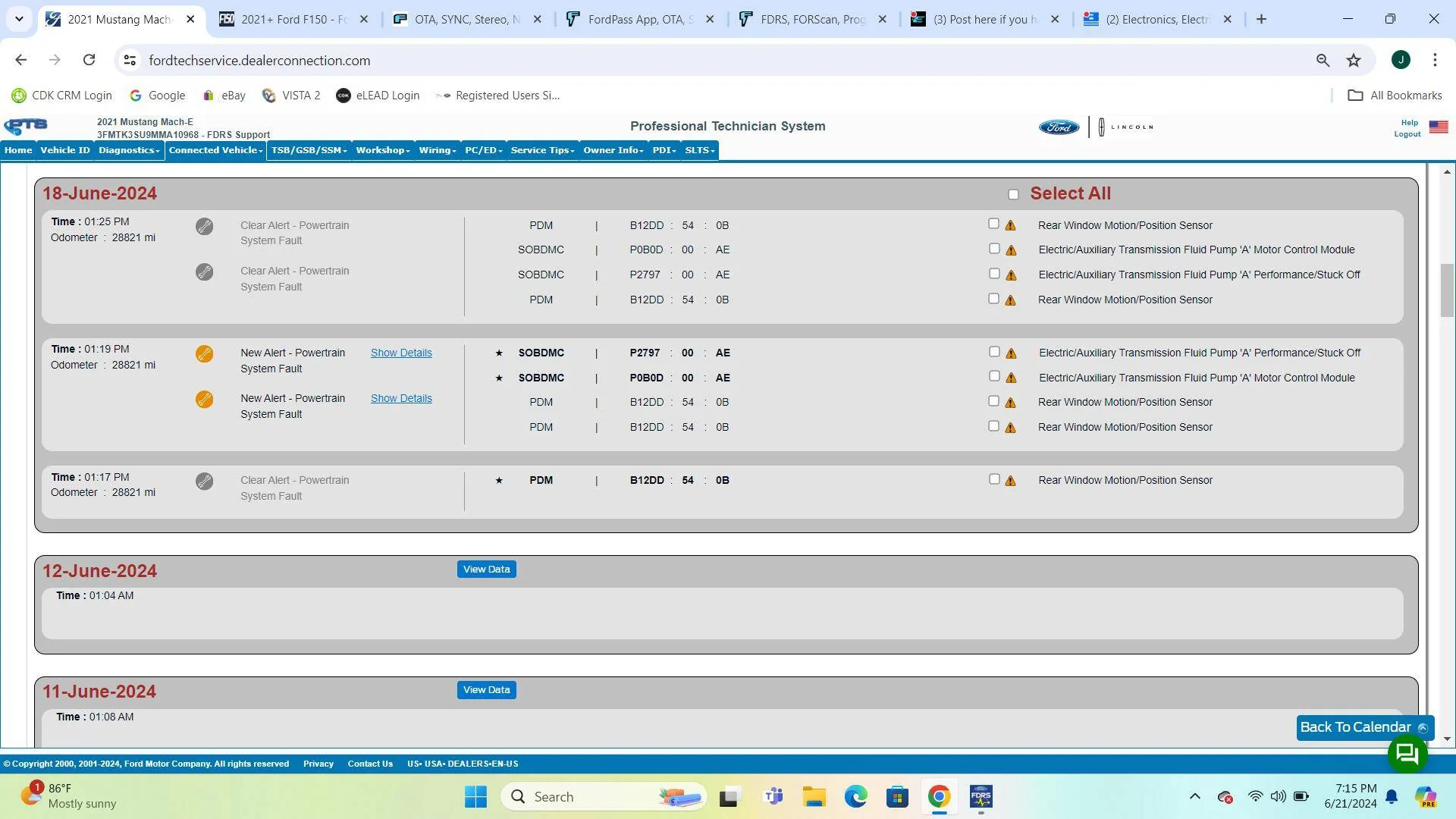Click the gray wrench icon beside second 01:25 PM Clear Alert
The image size is (1456, 819).
click(x=204, y=272)
